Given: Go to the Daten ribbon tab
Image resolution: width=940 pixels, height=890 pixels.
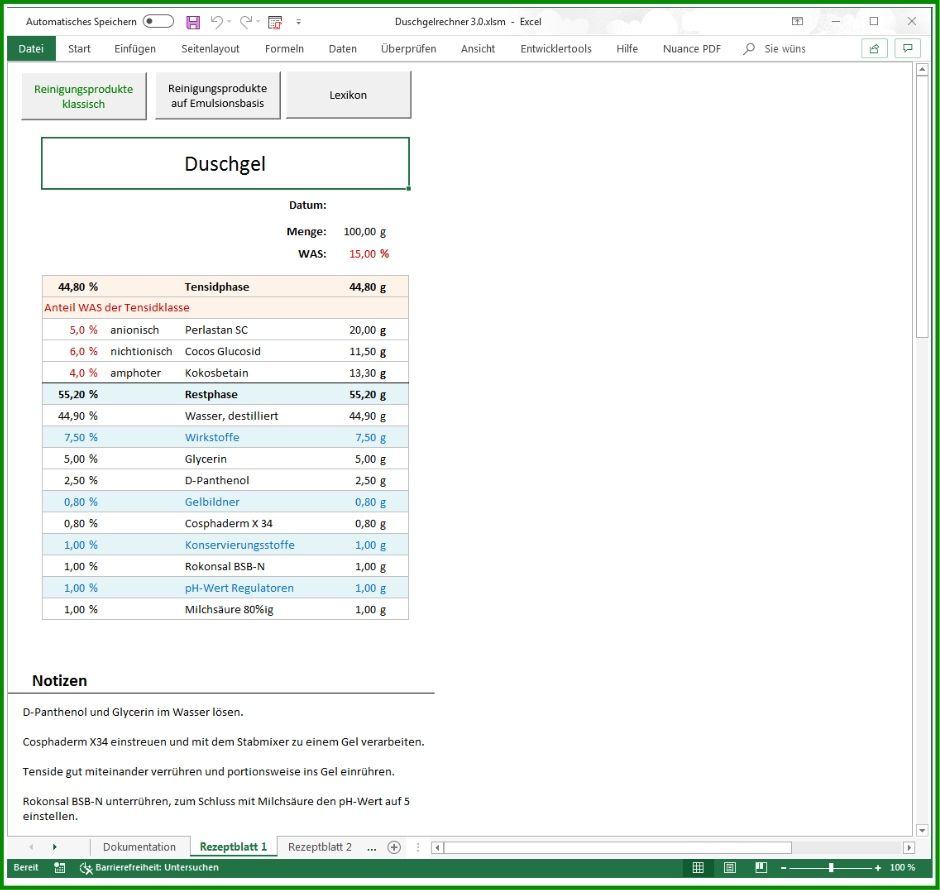Looking at the screenshot, I should pyautogui.click(x=342, y=49).
